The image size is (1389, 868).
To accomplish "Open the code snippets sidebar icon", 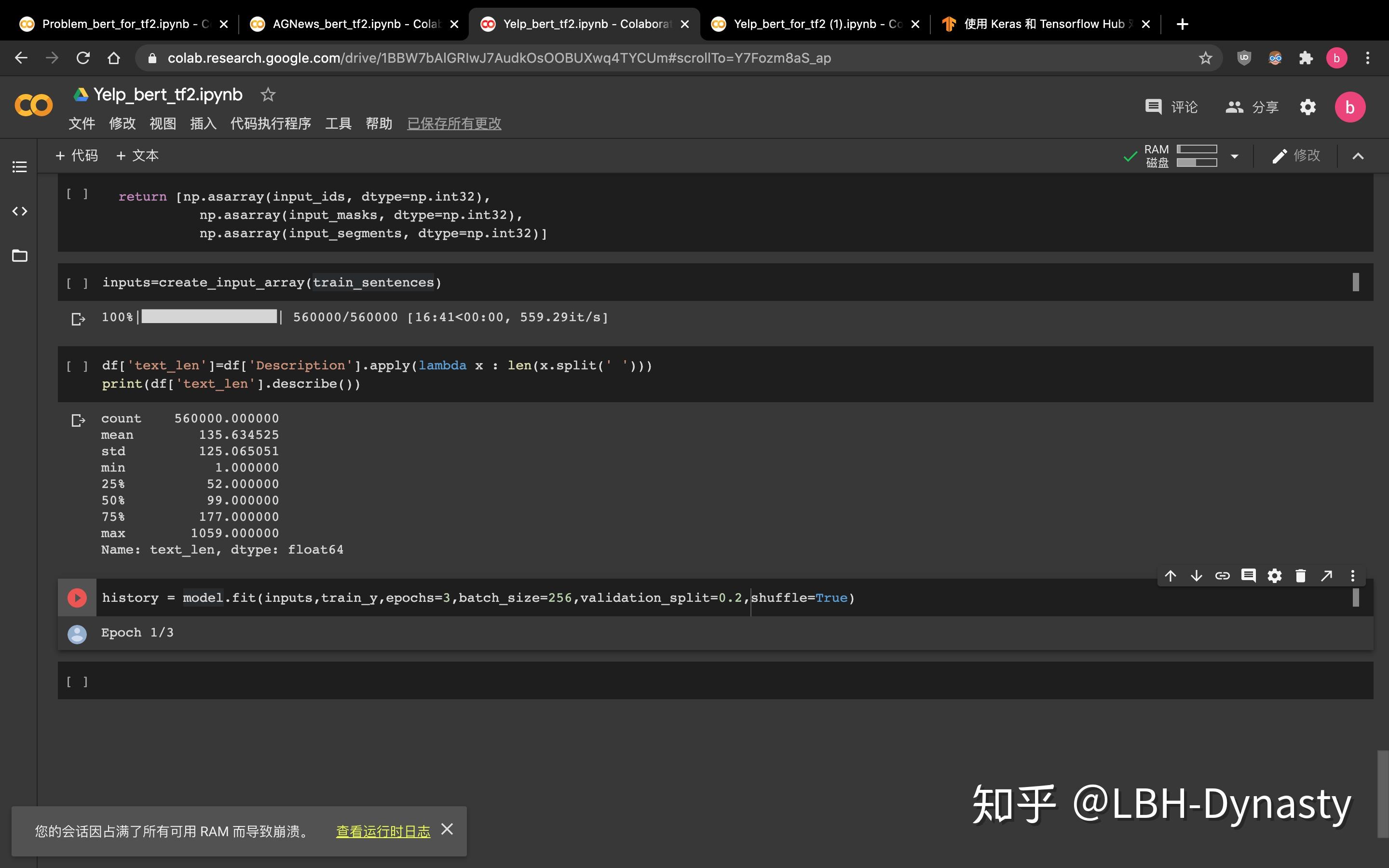I will point(19,211).
